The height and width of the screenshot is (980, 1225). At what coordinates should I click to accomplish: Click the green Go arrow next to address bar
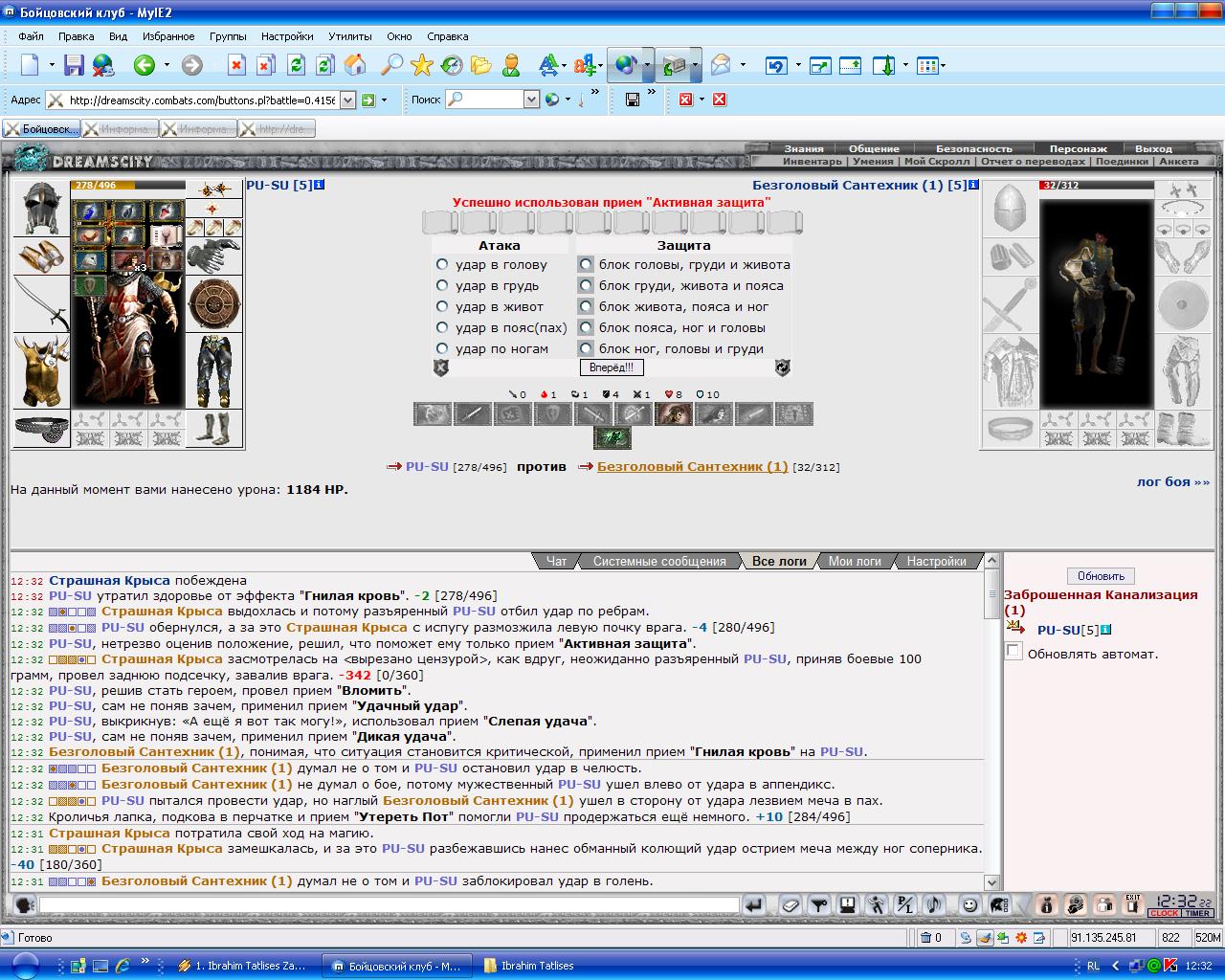(x=367, y=100)
